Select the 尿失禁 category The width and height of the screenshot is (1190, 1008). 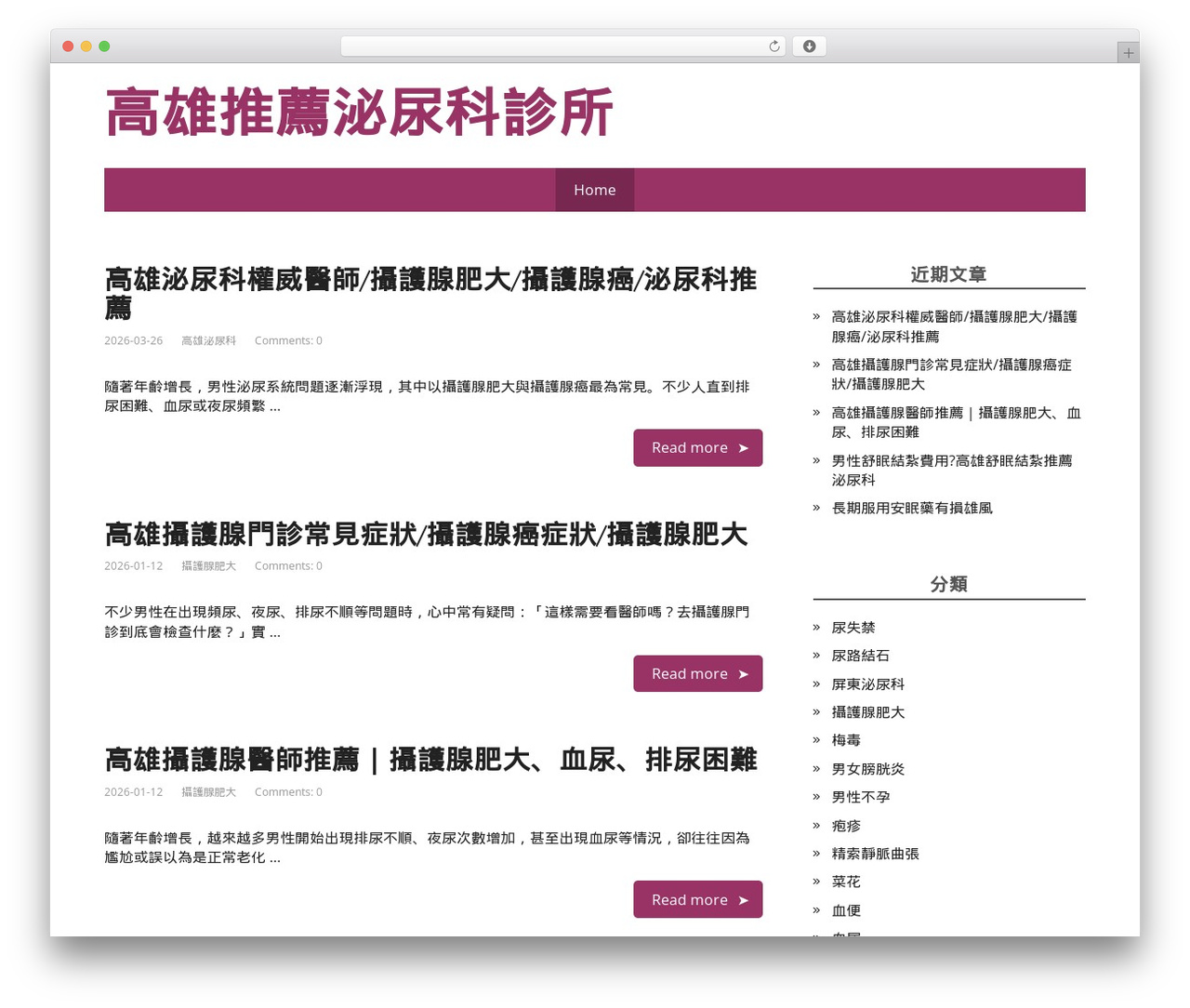[853, 628]
